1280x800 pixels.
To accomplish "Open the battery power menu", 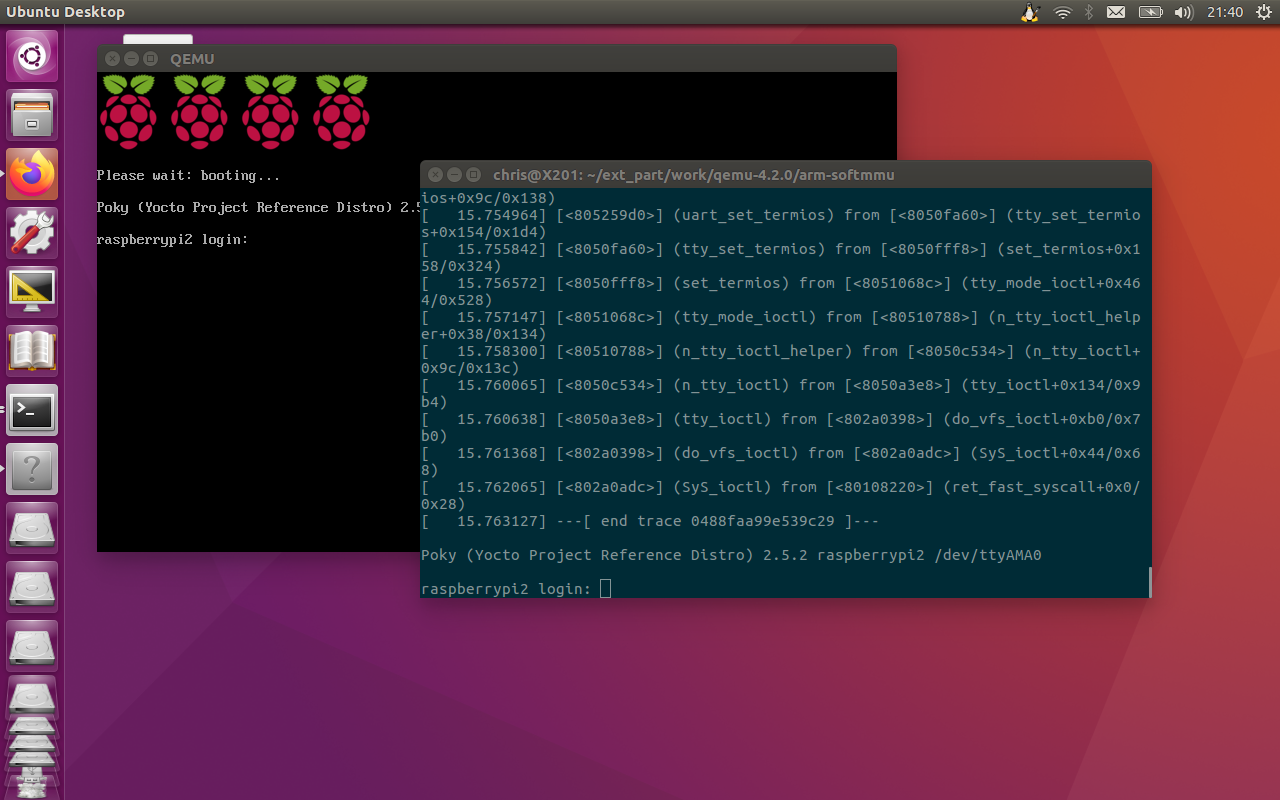I will click(1150, 12).
